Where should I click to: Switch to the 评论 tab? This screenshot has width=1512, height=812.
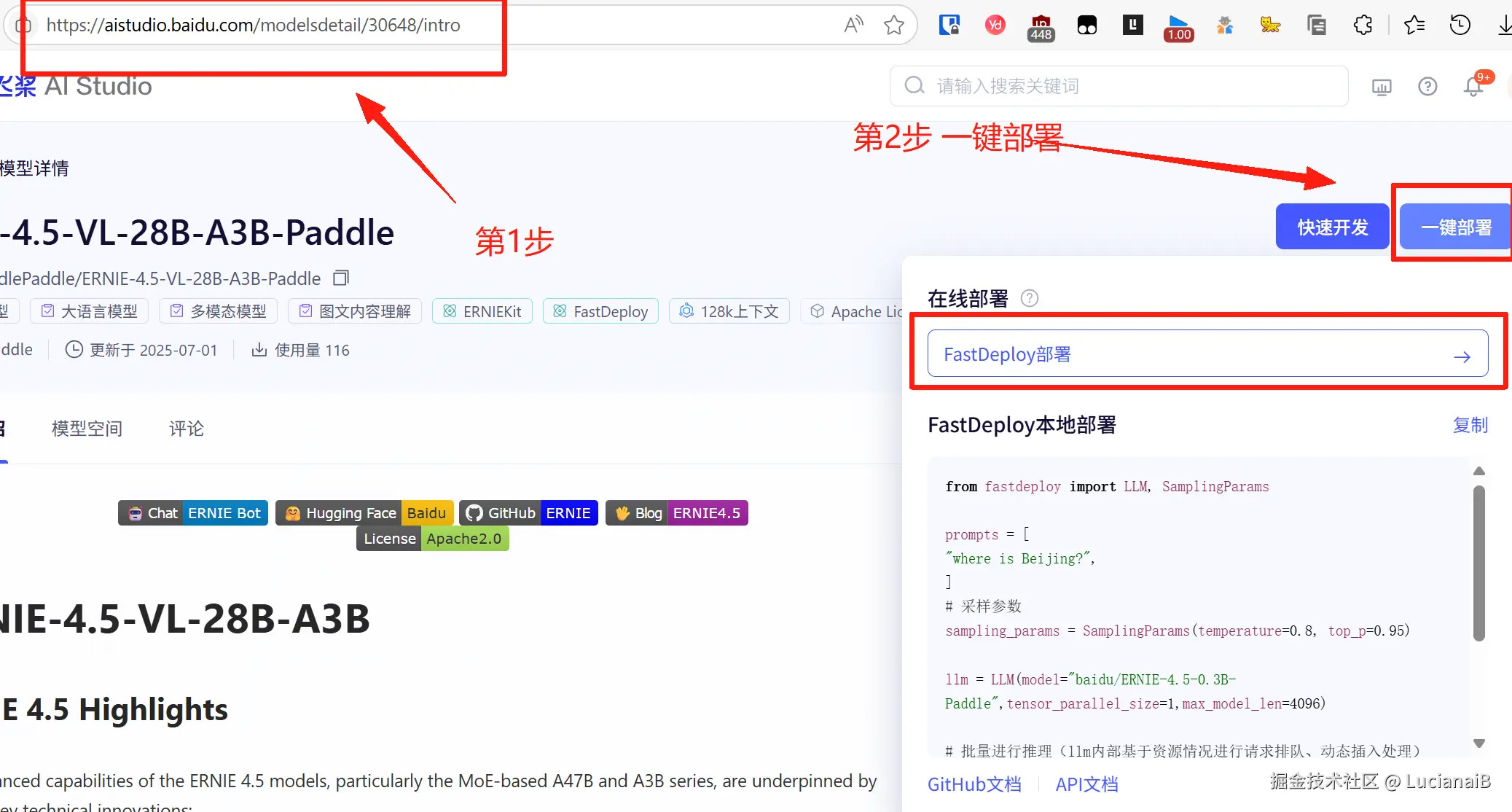coord(187,429)
